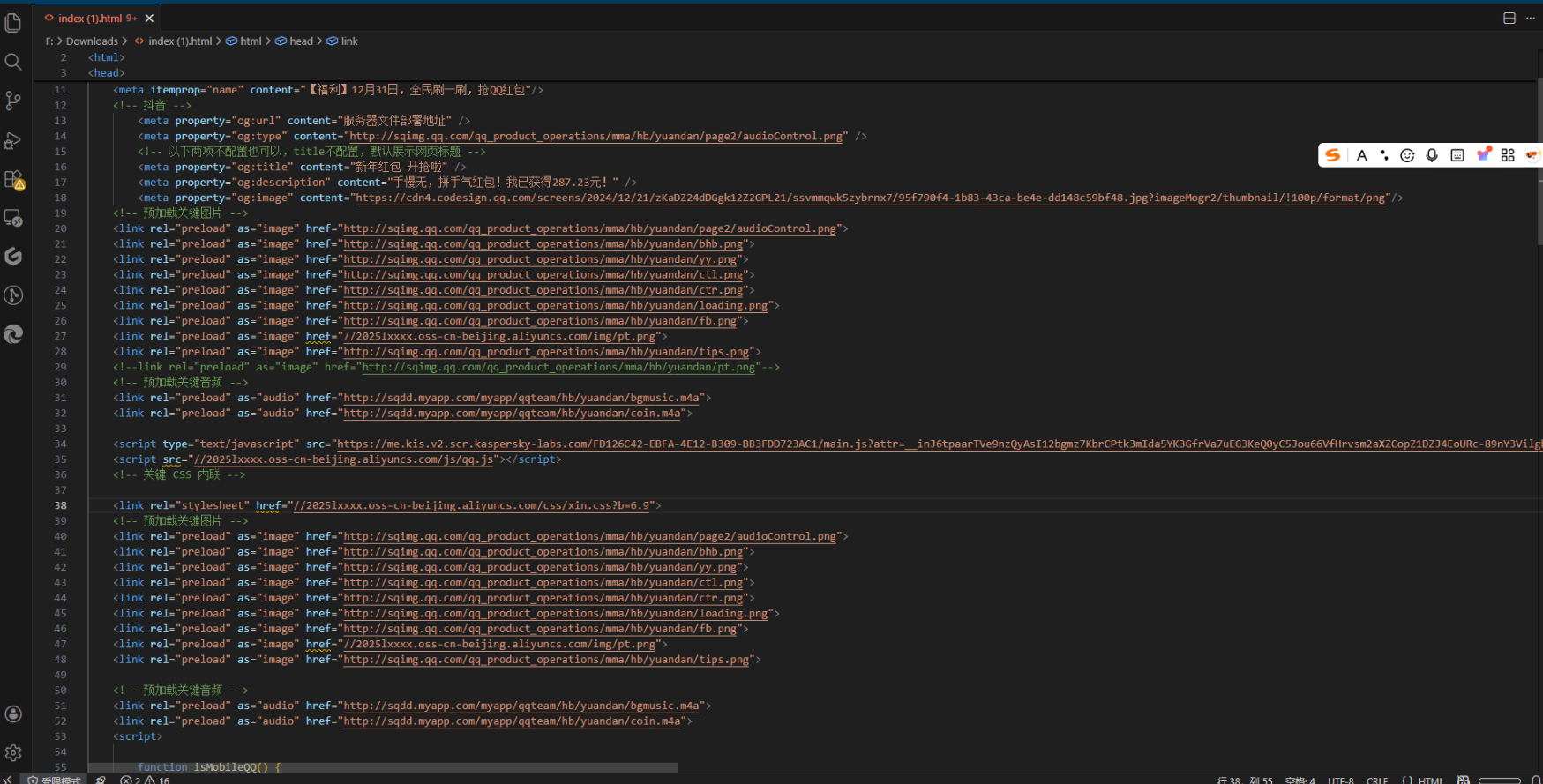Open the Manage gear menu
1543x784 pixels.
(13, 753)
